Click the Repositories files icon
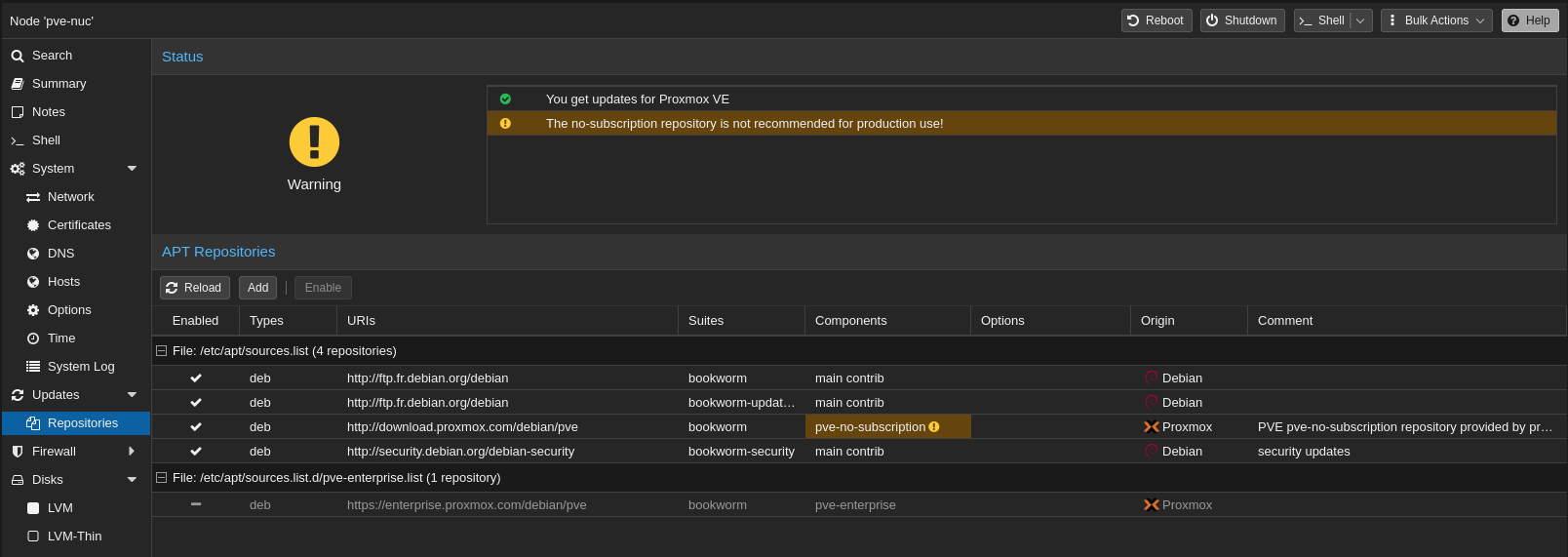Screen dimensions: 1568x557 33,423
